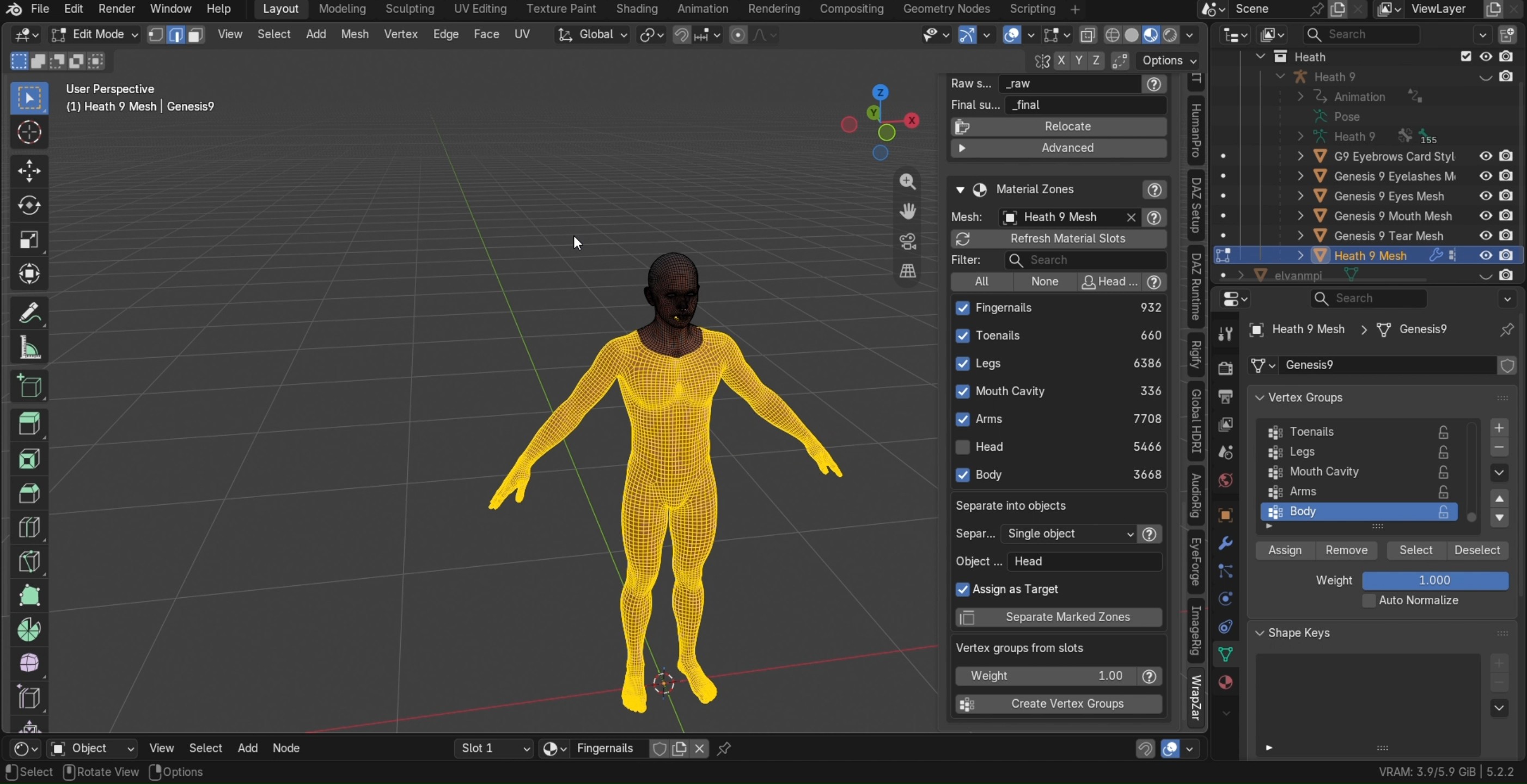
Task: Enable face select mode
Action: pos(196,34)
